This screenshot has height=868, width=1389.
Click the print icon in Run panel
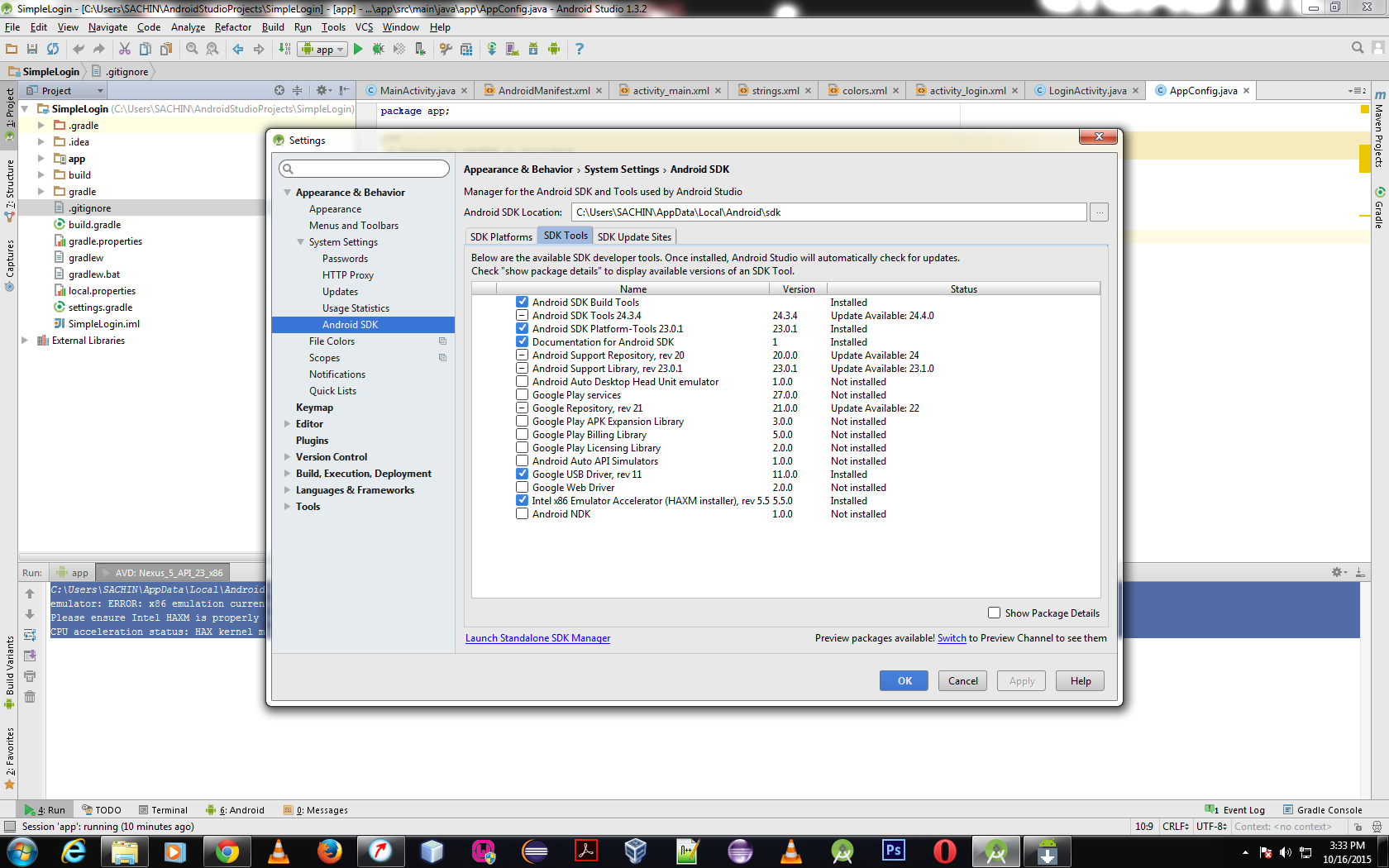point(30,676)
